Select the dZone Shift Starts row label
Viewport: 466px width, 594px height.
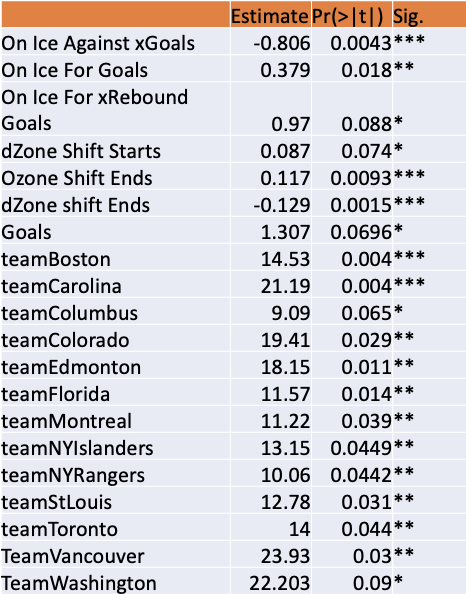click(81, 151)
